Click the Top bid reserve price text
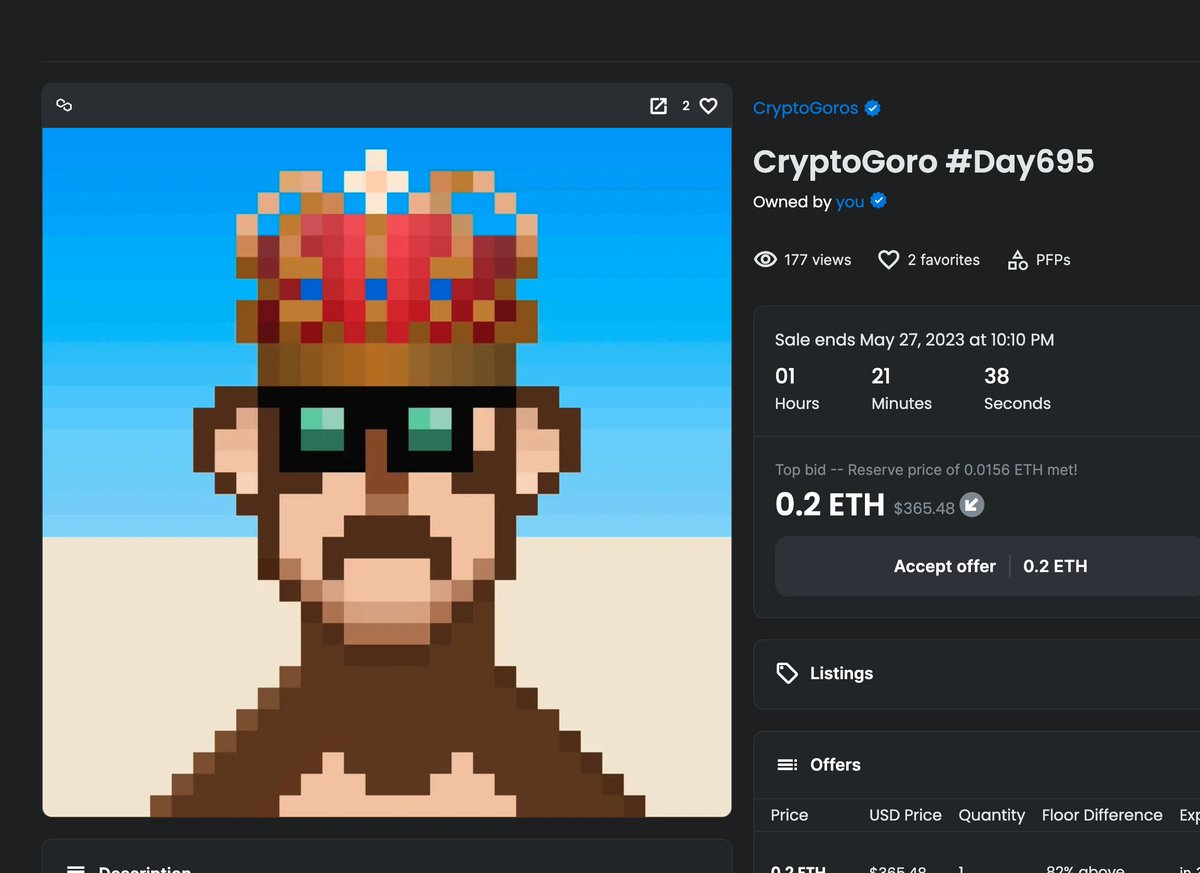This screenshot has width=1200, height=873. (926, 470)
